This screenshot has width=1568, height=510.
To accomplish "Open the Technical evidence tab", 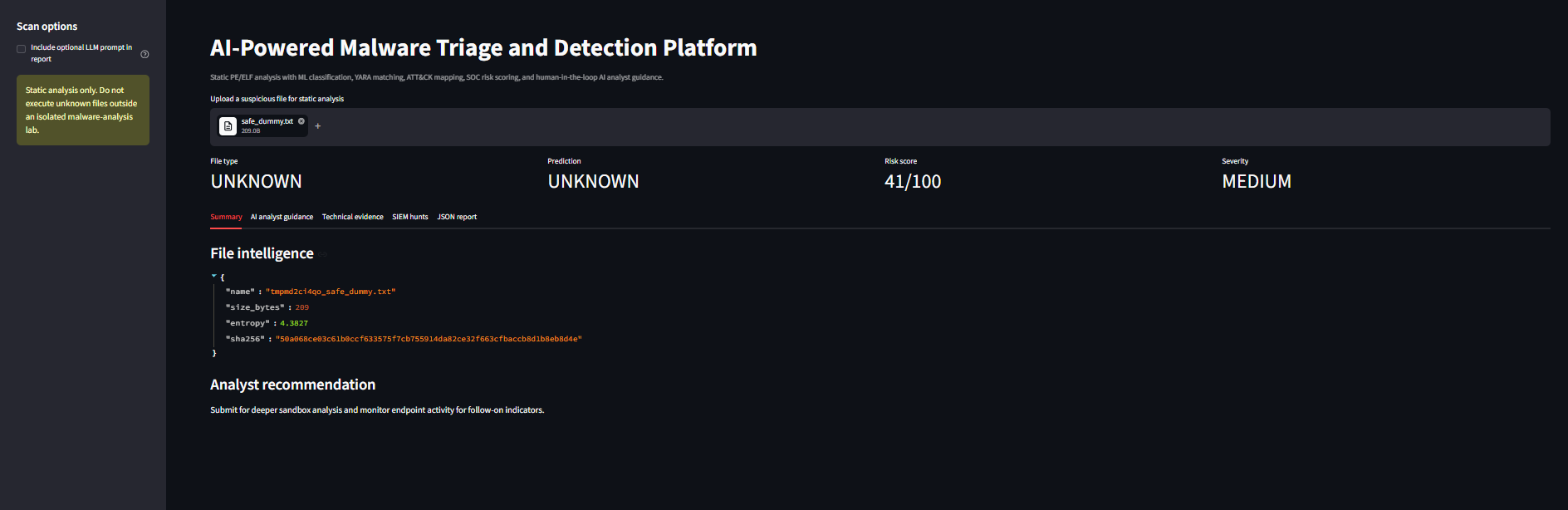I will tap(353, 217).
